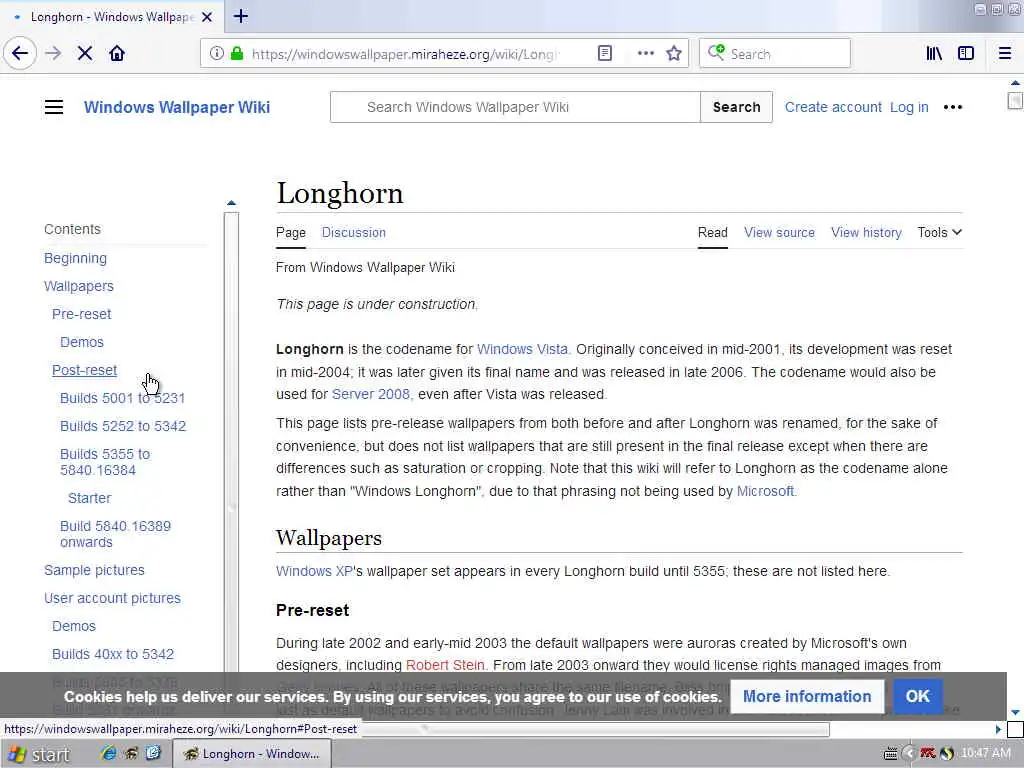Open the Windows Wallpaper Wiki home link
Viewport: 1024px width, 768px height.
click(177, 107)
